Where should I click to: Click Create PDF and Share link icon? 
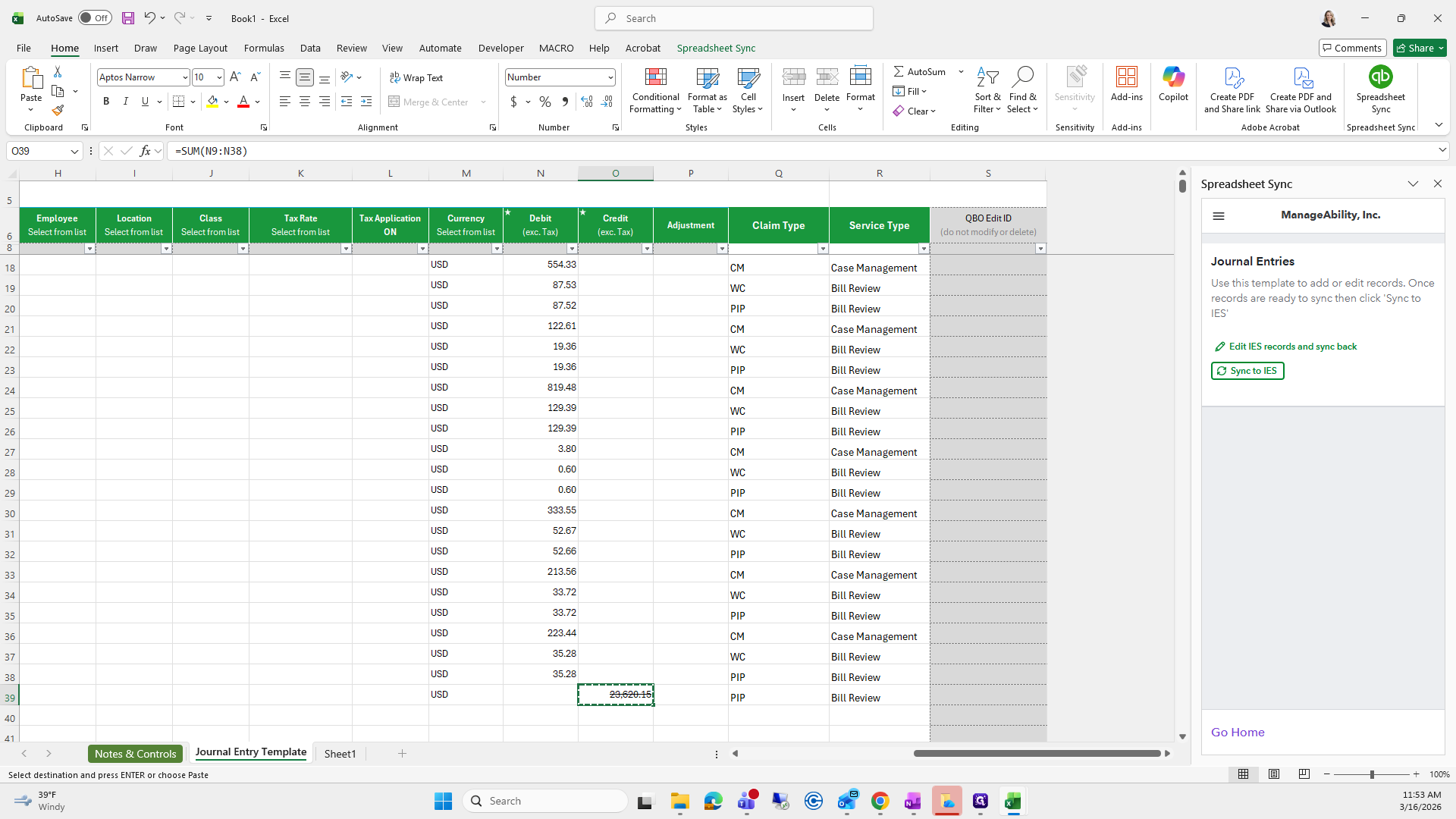tap(1232, 77)
